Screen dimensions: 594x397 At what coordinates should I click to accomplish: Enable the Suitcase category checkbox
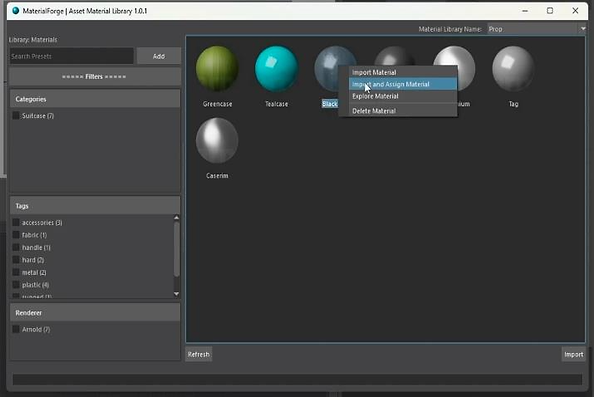pyautogui.click(x=16, y=116)
